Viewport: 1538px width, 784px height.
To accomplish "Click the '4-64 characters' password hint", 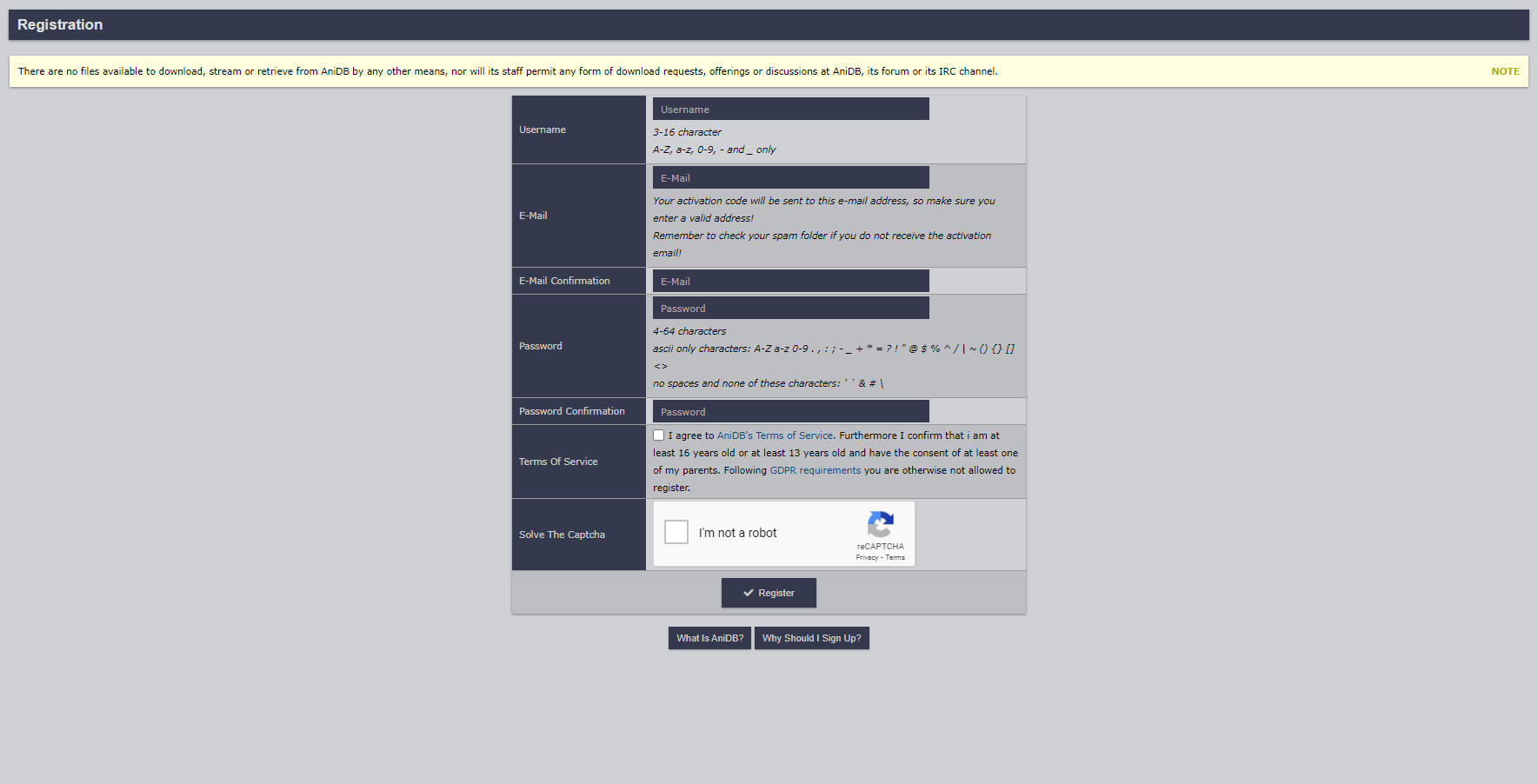I will 689,331.
